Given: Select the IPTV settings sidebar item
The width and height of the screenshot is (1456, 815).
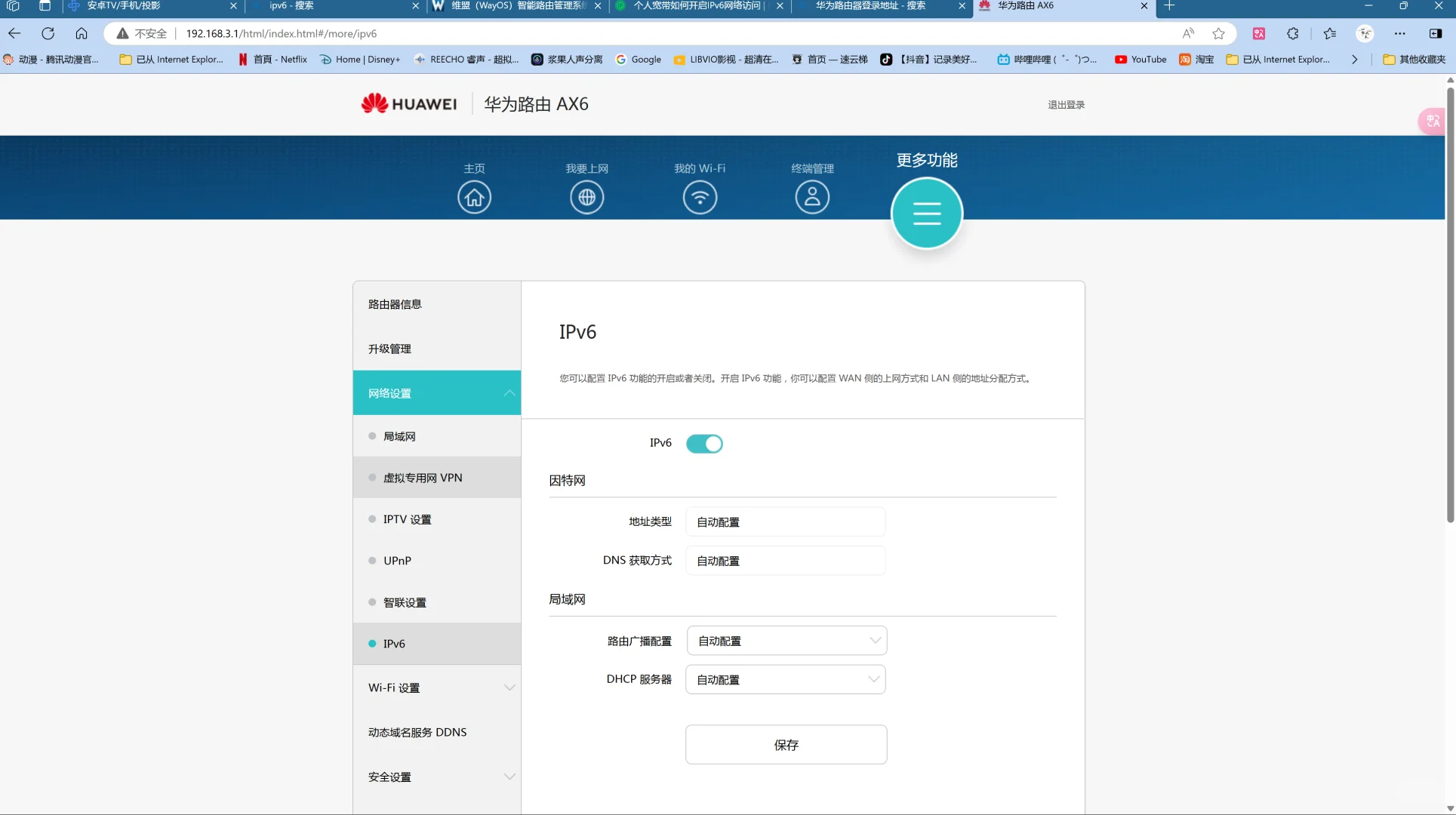Looking at the screenshot, I should (x=407, y=519).
